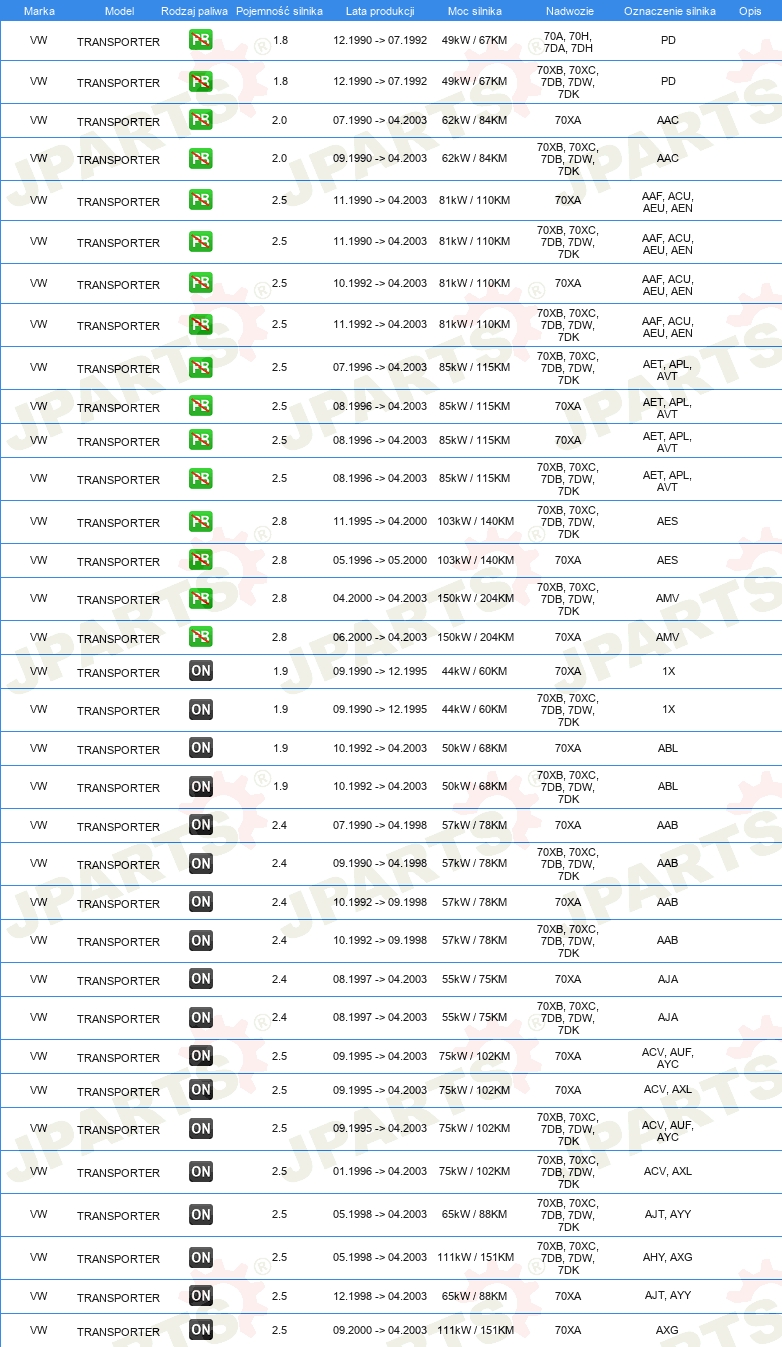
Task: Click ON icon in AJA 70XA row
Action: [201, 979]
